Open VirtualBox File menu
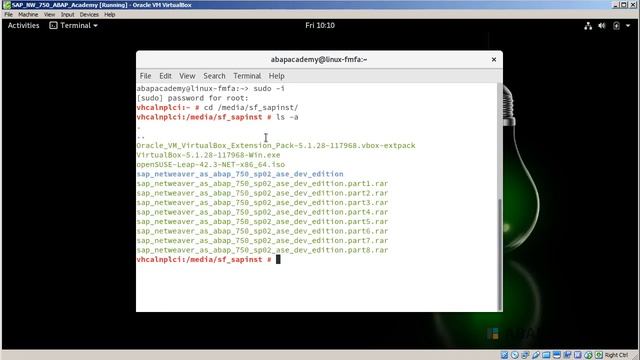The height and width of the screenshot is (360, 640). coord(9,15)
